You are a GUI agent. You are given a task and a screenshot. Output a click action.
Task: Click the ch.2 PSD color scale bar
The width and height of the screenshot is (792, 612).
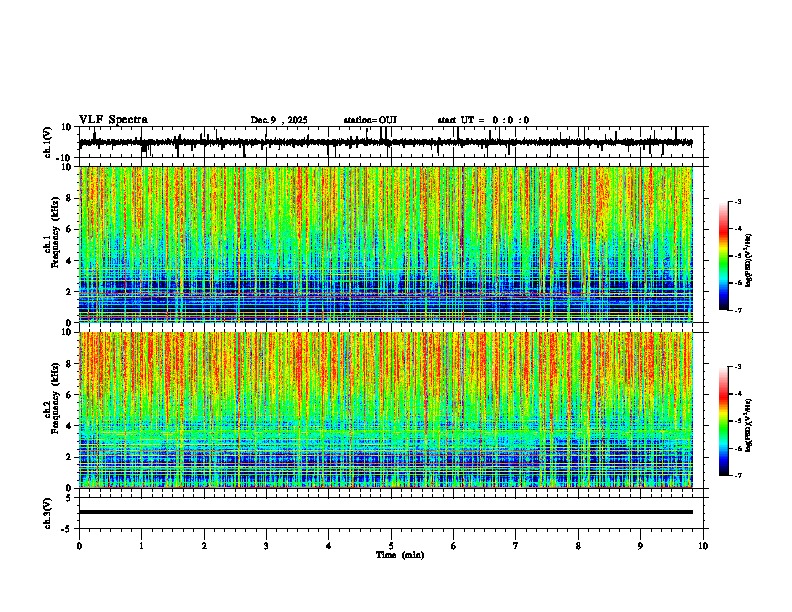click(x=724, y=421)
